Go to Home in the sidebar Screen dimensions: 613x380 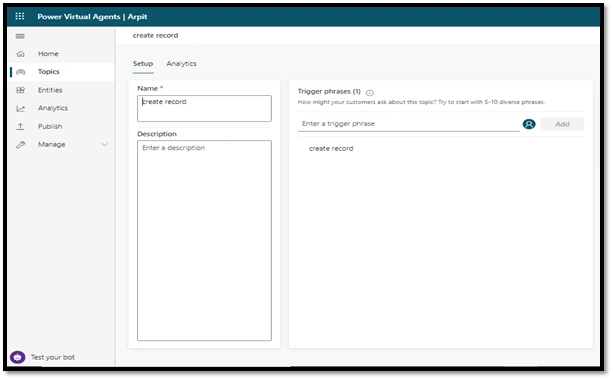(48, 54)
